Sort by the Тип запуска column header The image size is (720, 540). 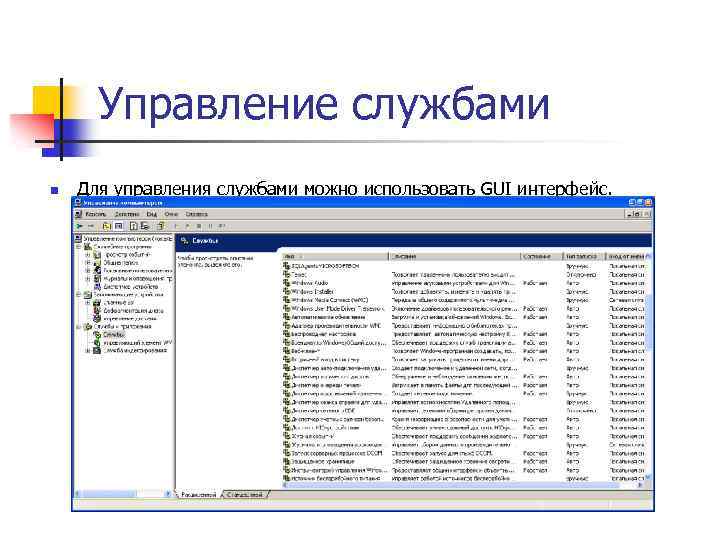click(585, 256)
